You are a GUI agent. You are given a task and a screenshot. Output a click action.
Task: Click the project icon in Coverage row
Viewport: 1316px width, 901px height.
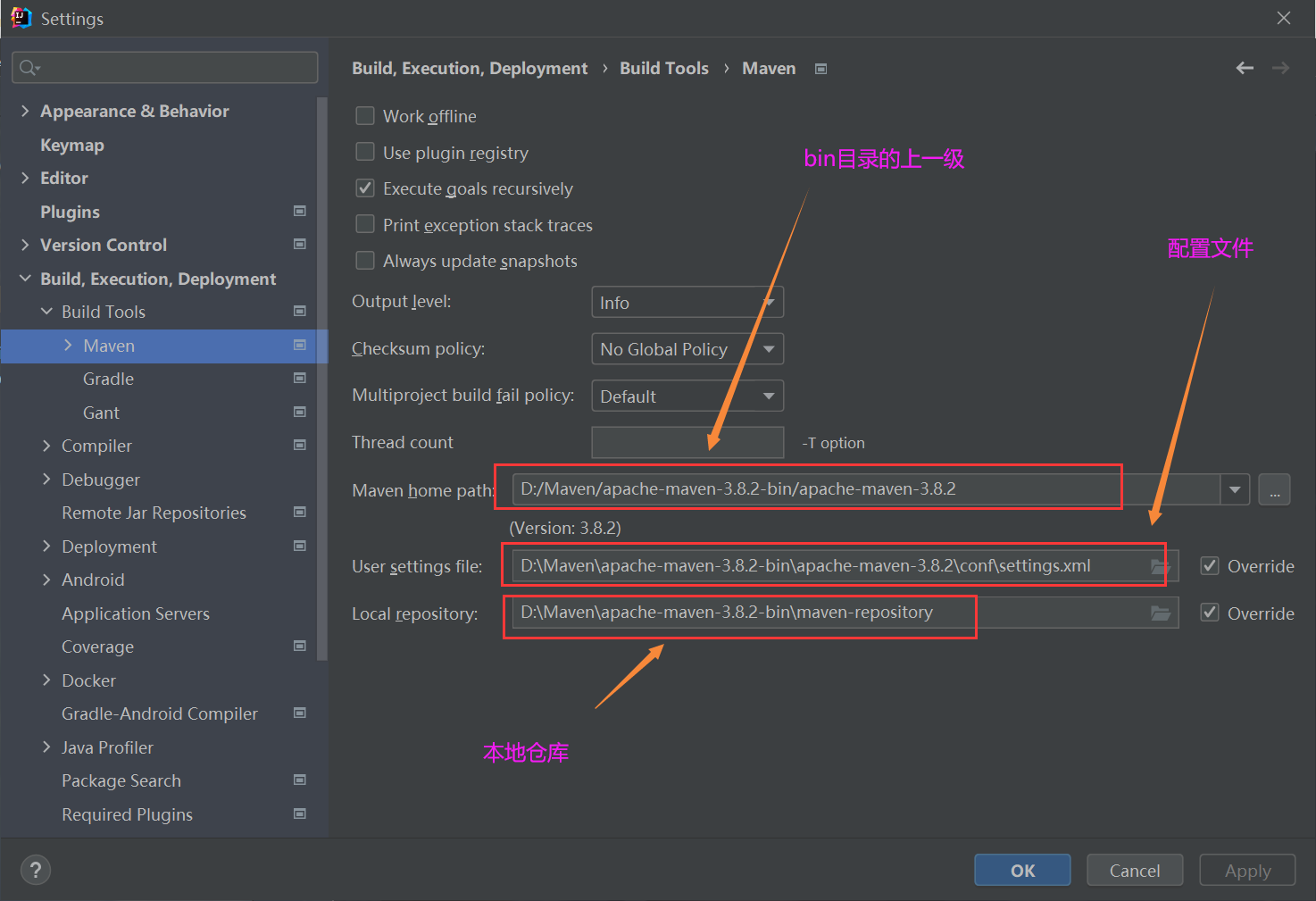[300, 646]
